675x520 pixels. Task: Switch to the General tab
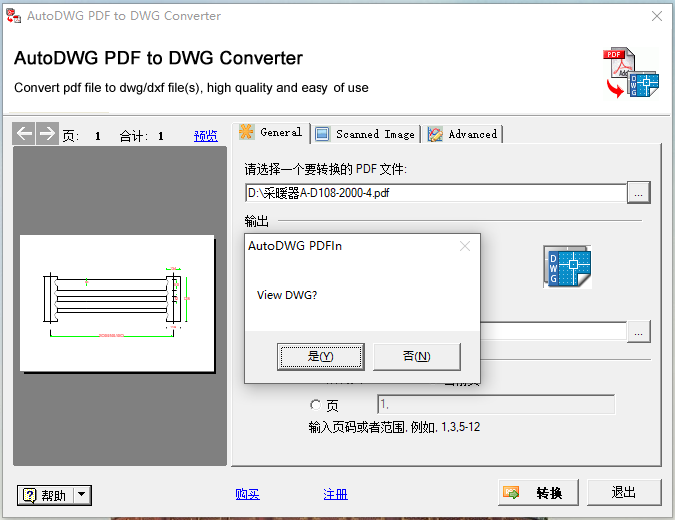(x=272, y=133)
